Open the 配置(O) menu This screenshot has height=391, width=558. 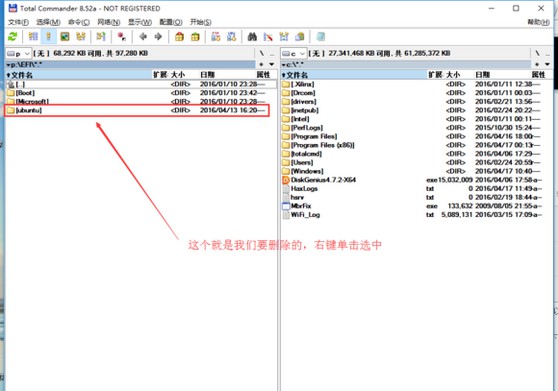pyautogui.click(x=171, y=22)
